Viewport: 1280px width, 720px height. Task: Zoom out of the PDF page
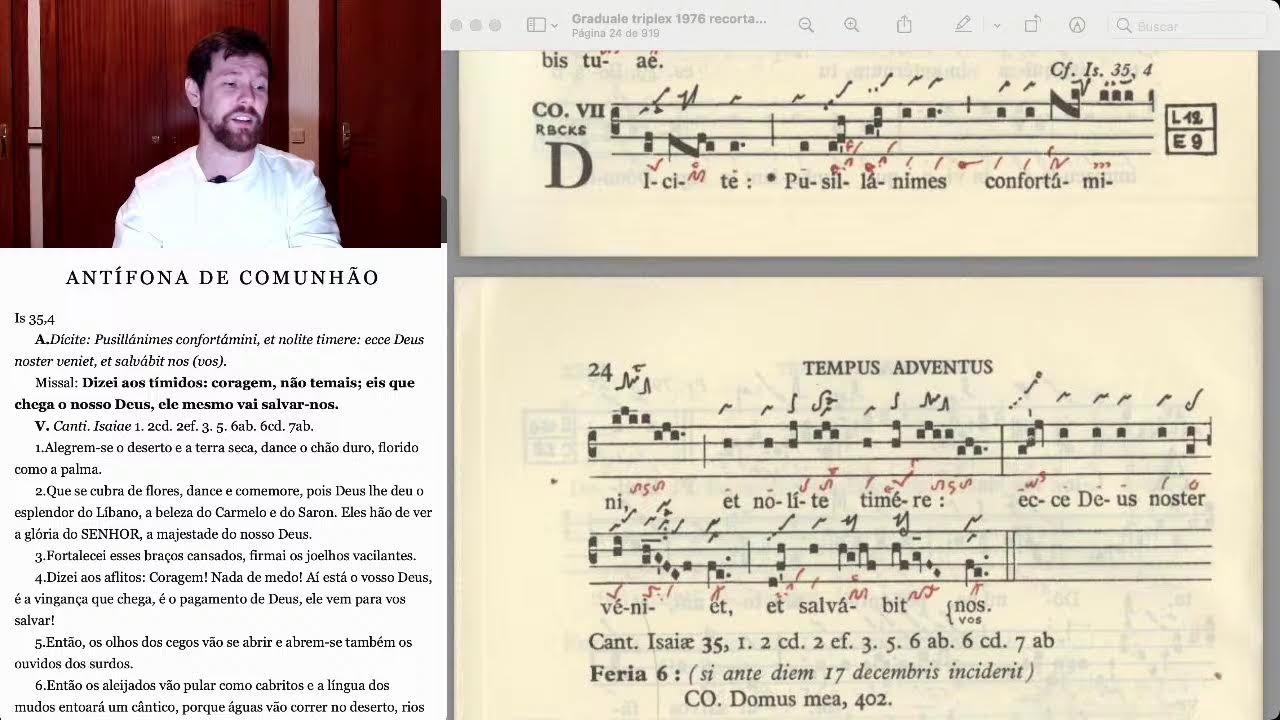[806, 25]
